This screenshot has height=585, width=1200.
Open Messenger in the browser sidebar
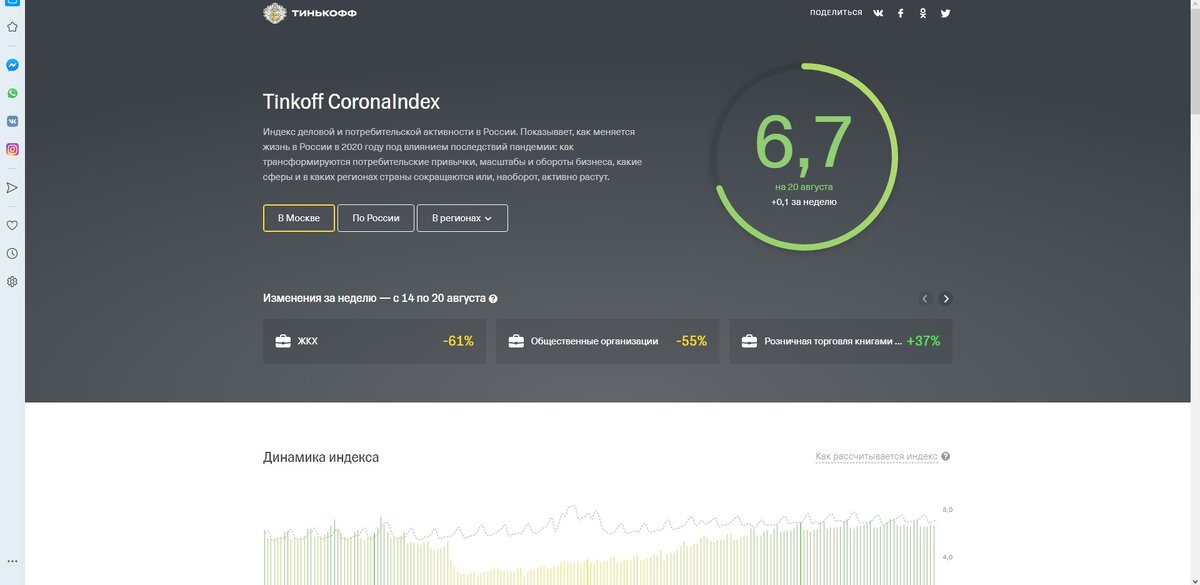(x=12, y=65)
